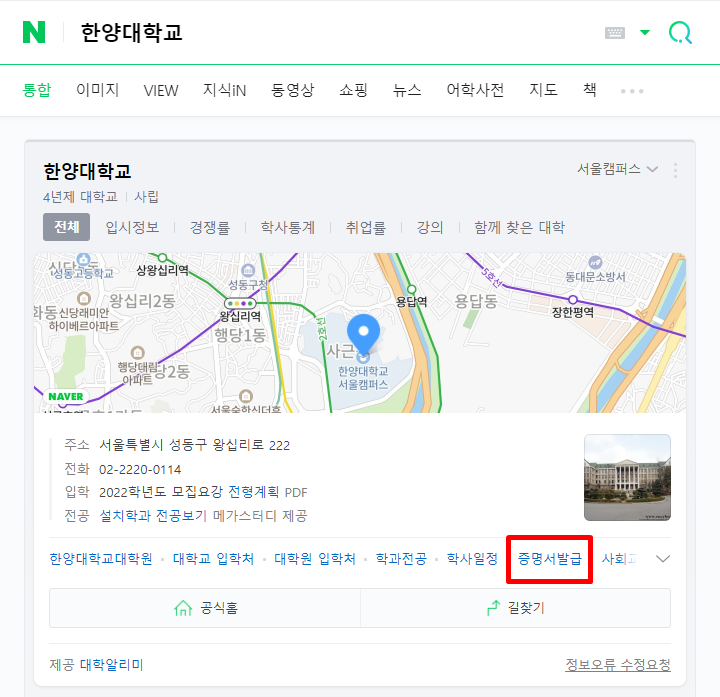Screen dimensions: 720x697
Task: Open the 함께 찾은 대학 section
Action: coord(519,227)
